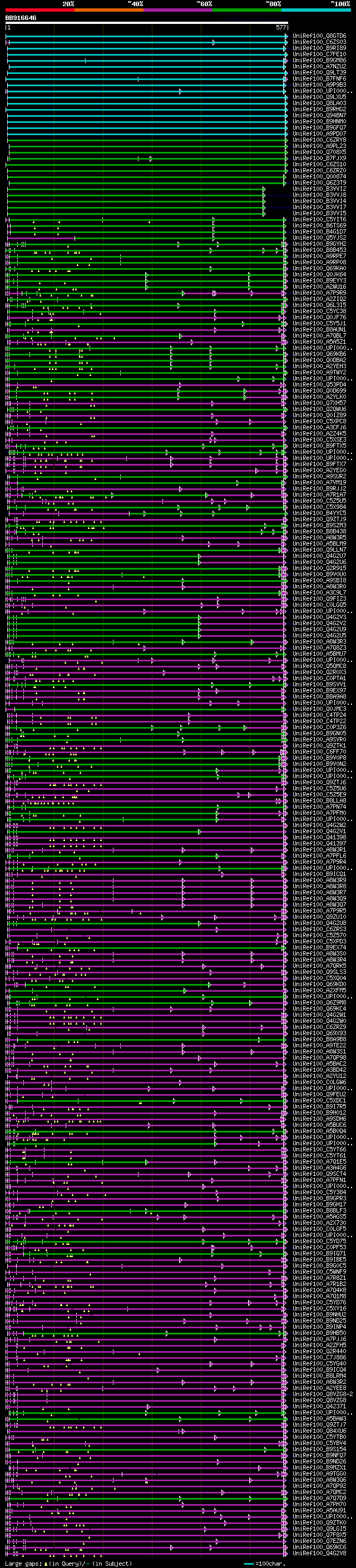Image resolution: width=356 pixels, height=1568 pixels.
Task: Select the query name BB916646
Action: coord(21,18)
